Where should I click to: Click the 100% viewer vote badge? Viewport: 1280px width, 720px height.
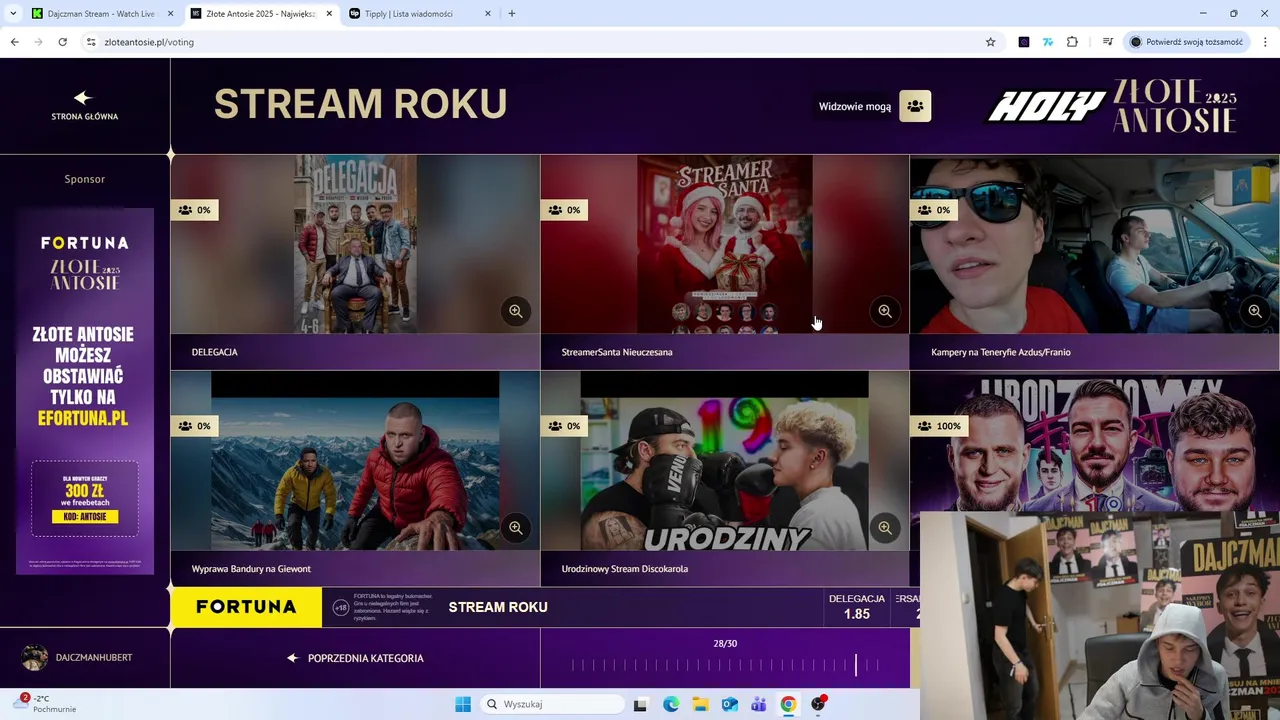(x=940, y=426)
